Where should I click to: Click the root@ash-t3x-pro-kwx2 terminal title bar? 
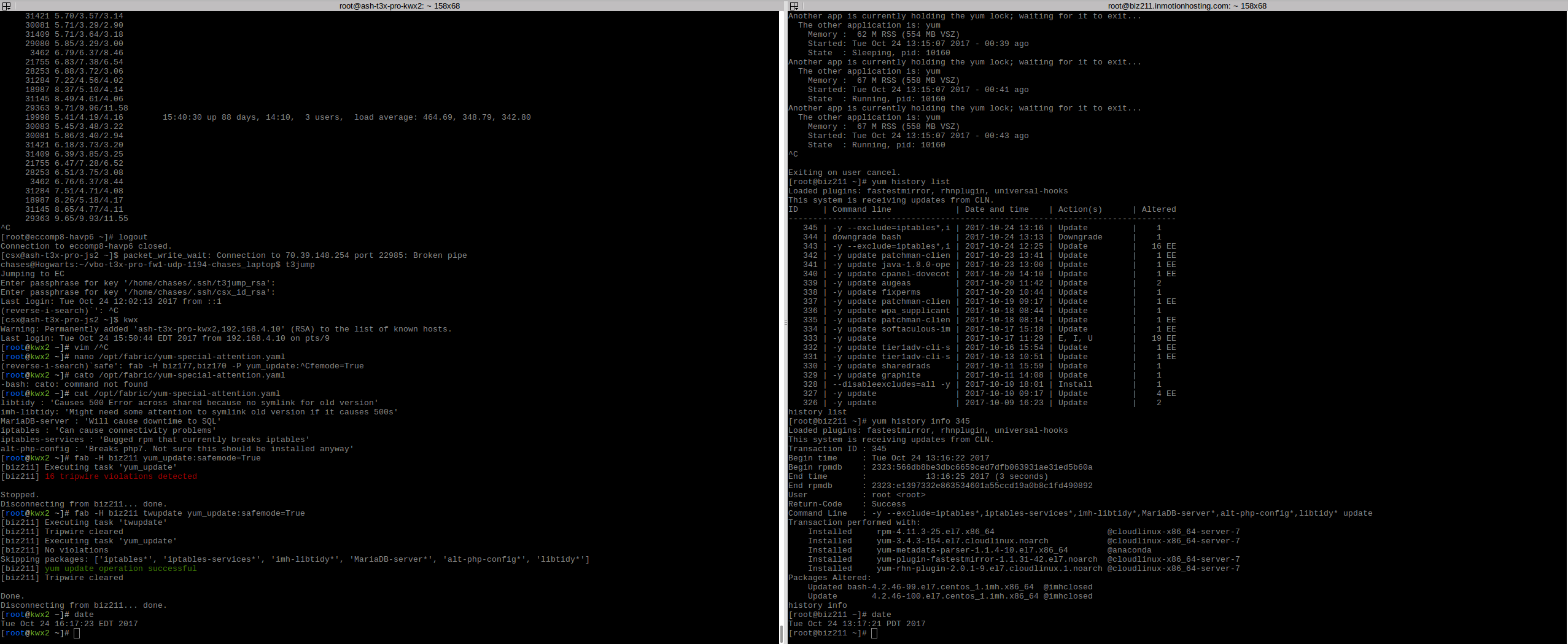point(399,6)
